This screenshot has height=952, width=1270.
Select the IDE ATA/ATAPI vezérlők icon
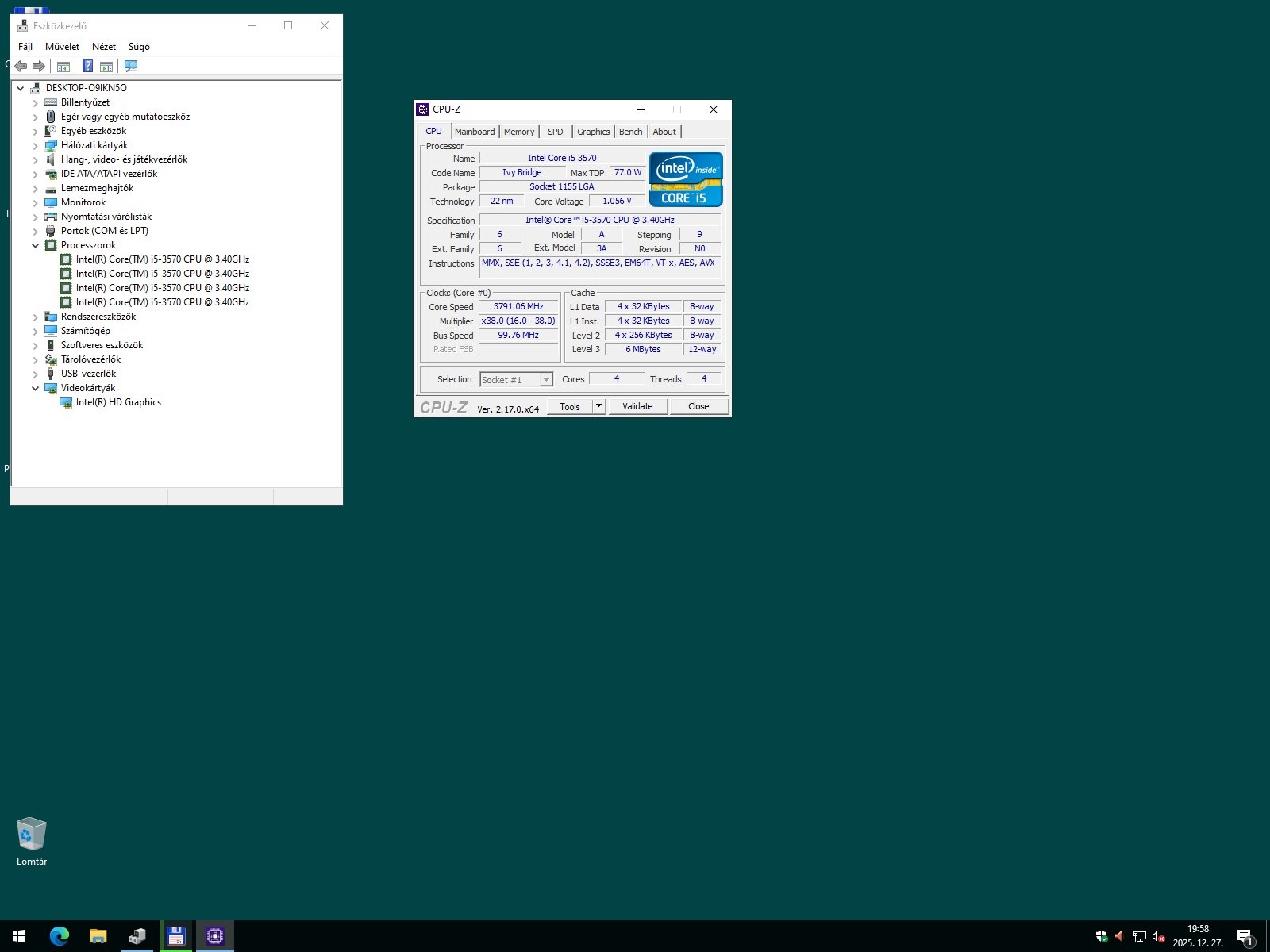pyautogui.click(x=51, y=174)
